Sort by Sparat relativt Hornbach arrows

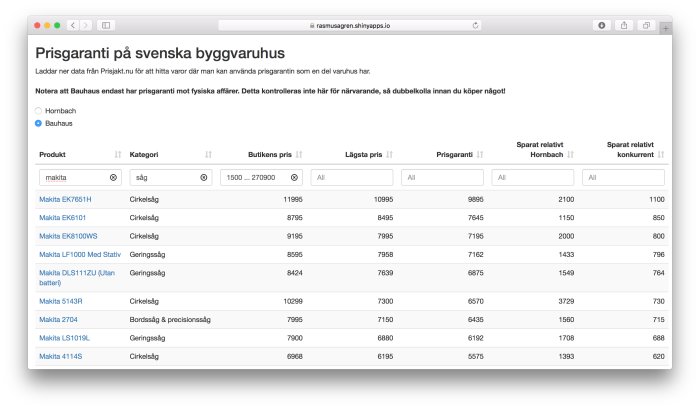coord(571,154)
